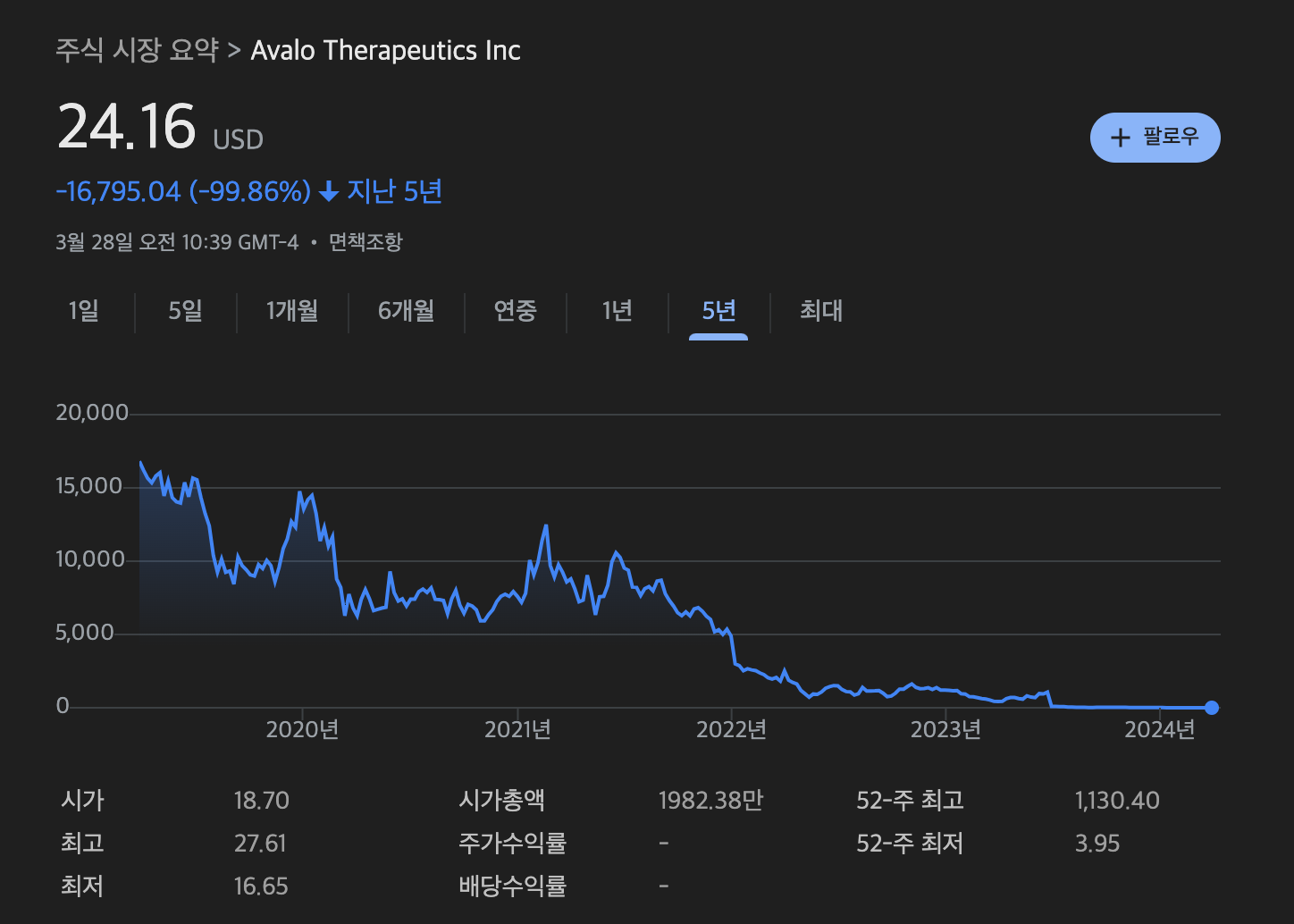Viewport: 1294px width, 924px height.
Task: Click the 시가총액 label
Action: pos(501,801)
